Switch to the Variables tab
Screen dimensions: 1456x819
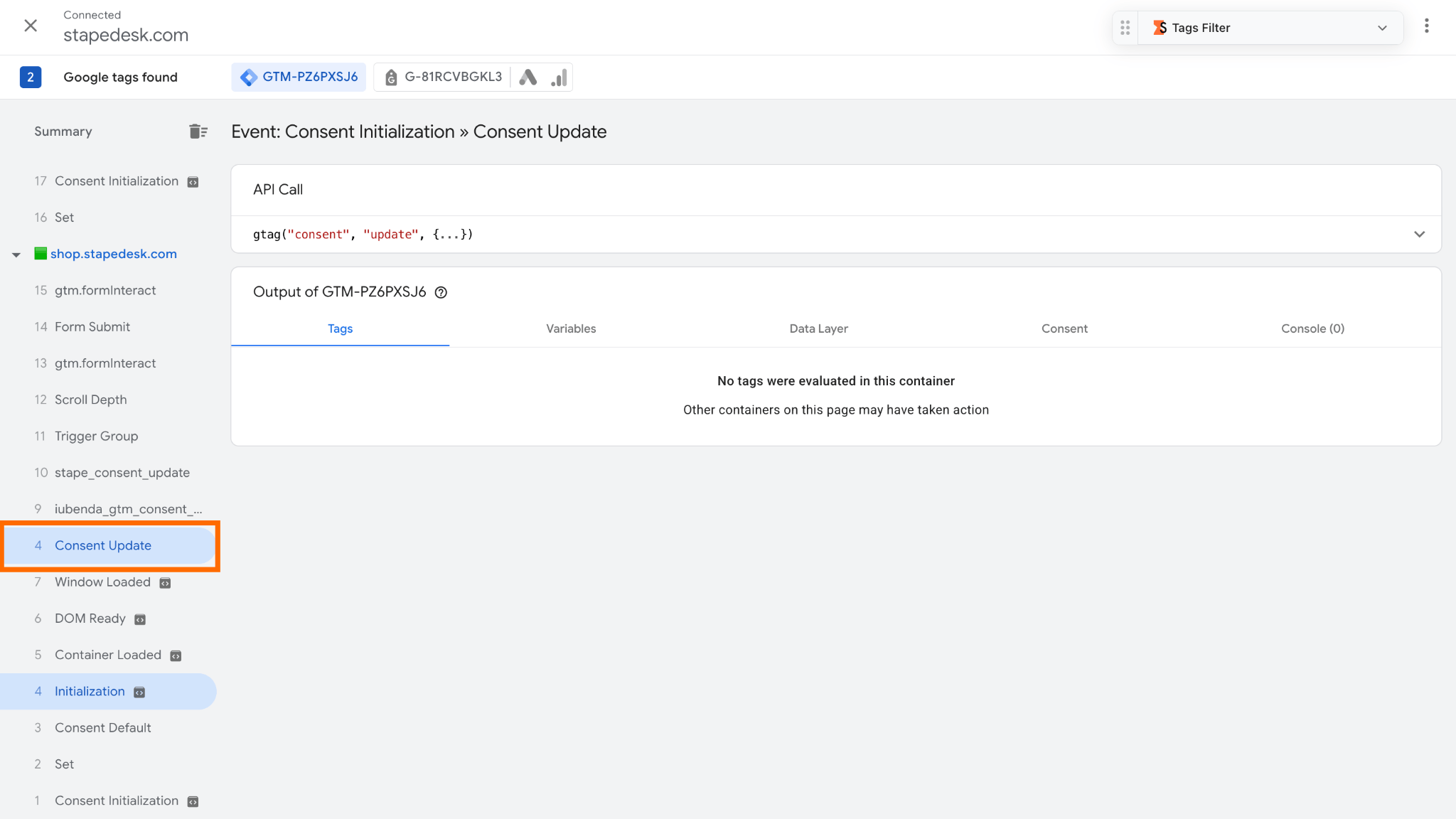(571, 328)
